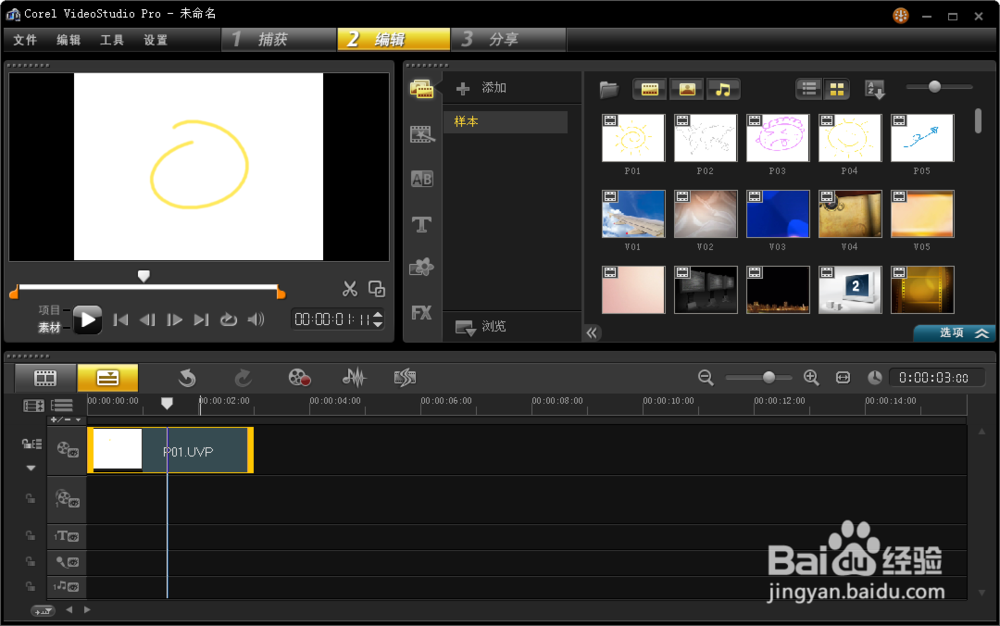Jump to the start of clip
Image resolution: width=1000 pixels, height=626 pixels.
tap(121, 319)
